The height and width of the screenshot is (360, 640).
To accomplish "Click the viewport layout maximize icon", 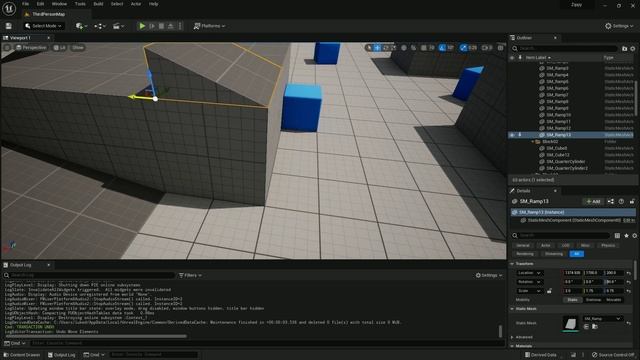I will (500, 48).
